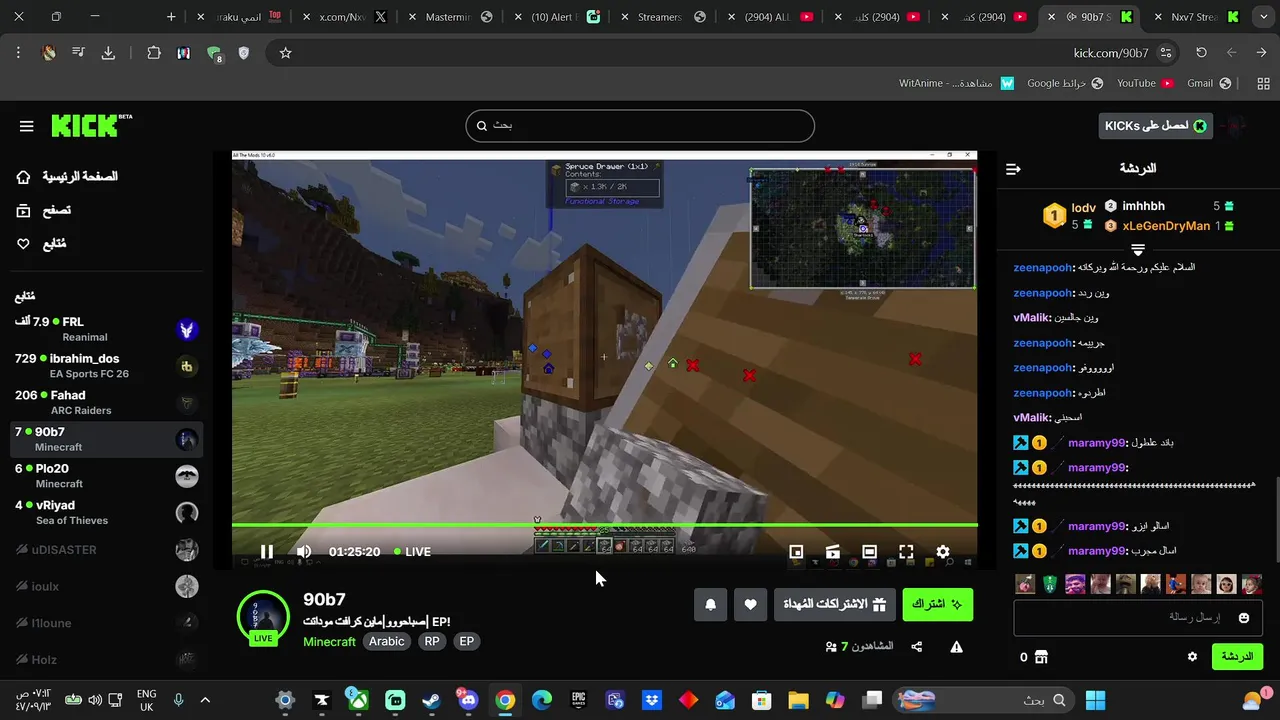The image size is (1280, 720).
Task: Pause the live stream video
Action: pyautogui.click(x=267, y=552)
